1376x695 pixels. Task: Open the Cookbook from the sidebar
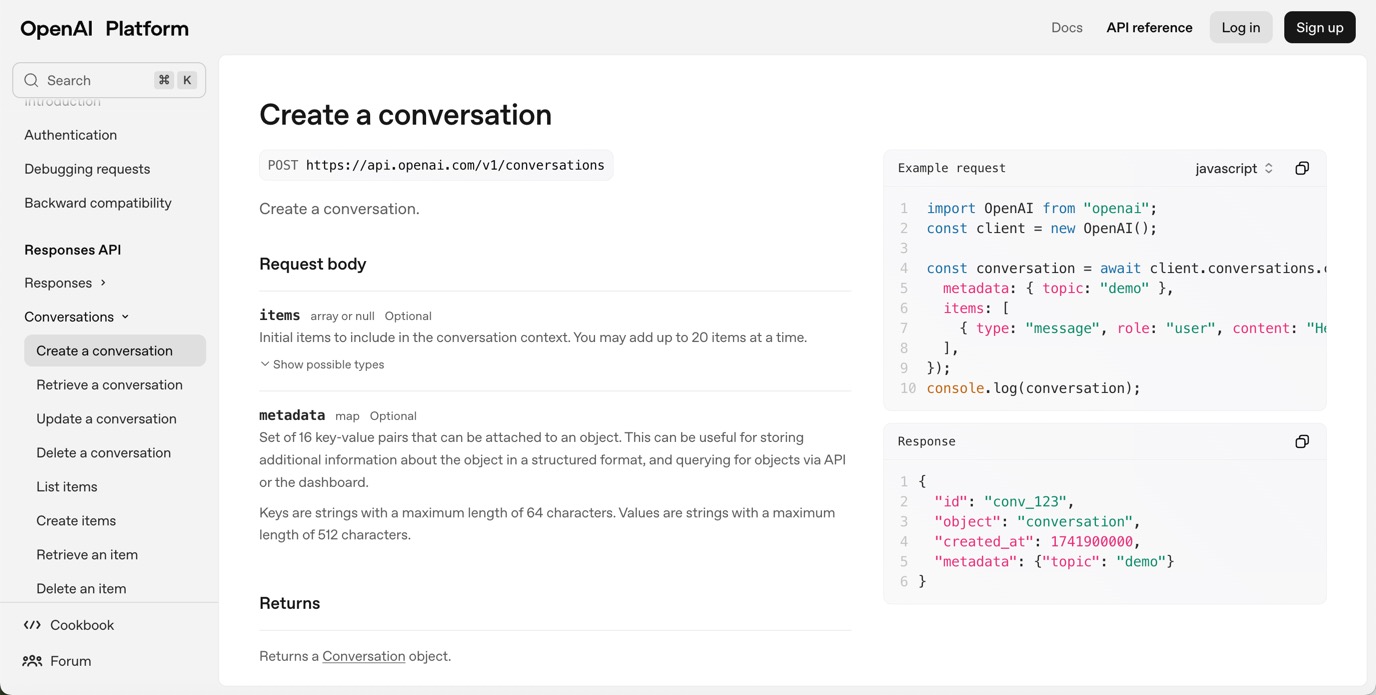(81, 624)
